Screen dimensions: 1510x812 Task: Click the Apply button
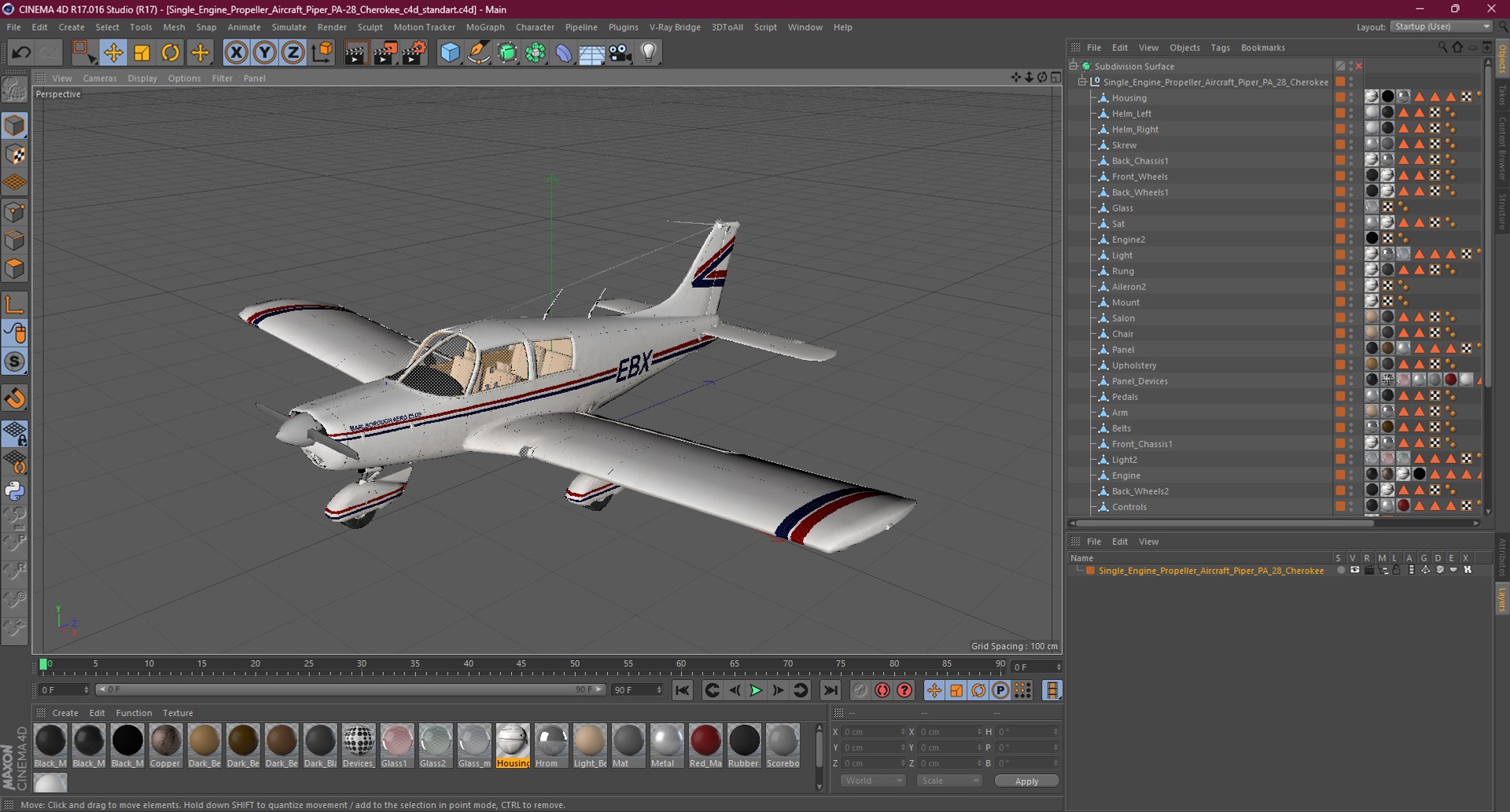click(1026, 781)
